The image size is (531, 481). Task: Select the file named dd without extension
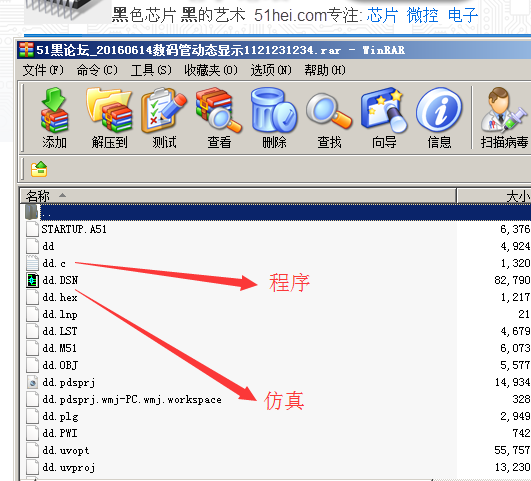tap(48, 246)
